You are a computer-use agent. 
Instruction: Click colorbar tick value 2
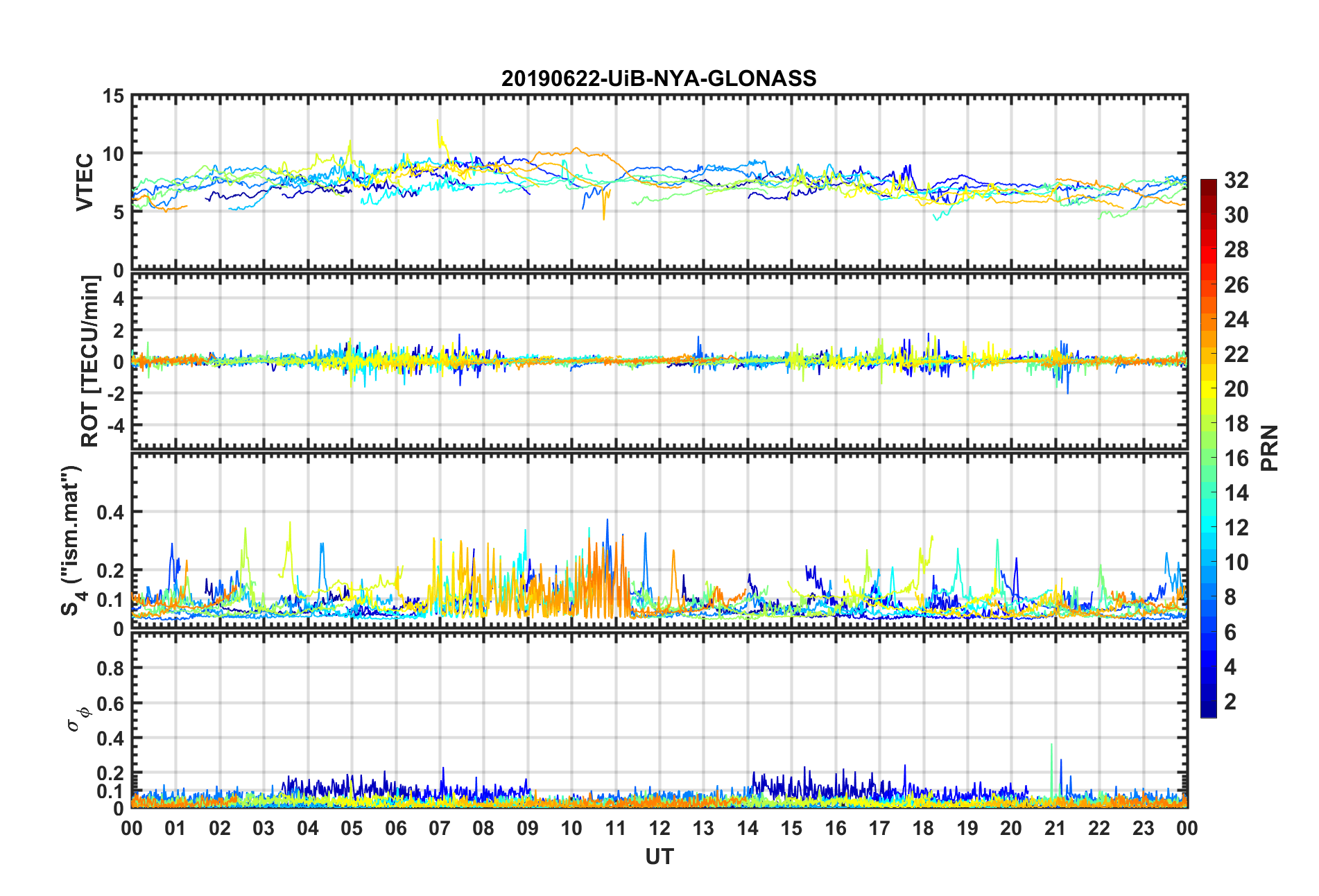(x=1230, y=701)
